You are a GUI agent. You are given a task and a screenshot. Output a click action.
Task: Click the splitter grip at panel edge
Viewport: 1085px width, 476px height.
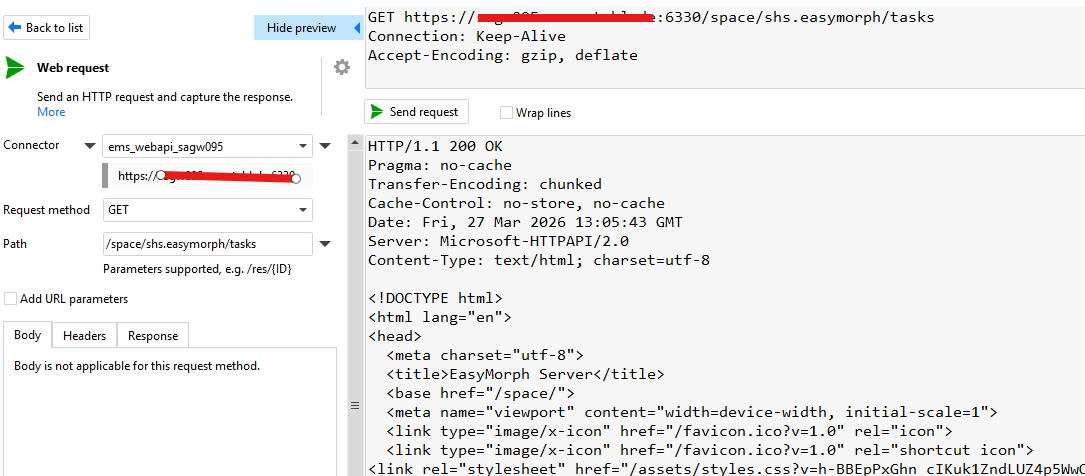pos(353,405)
